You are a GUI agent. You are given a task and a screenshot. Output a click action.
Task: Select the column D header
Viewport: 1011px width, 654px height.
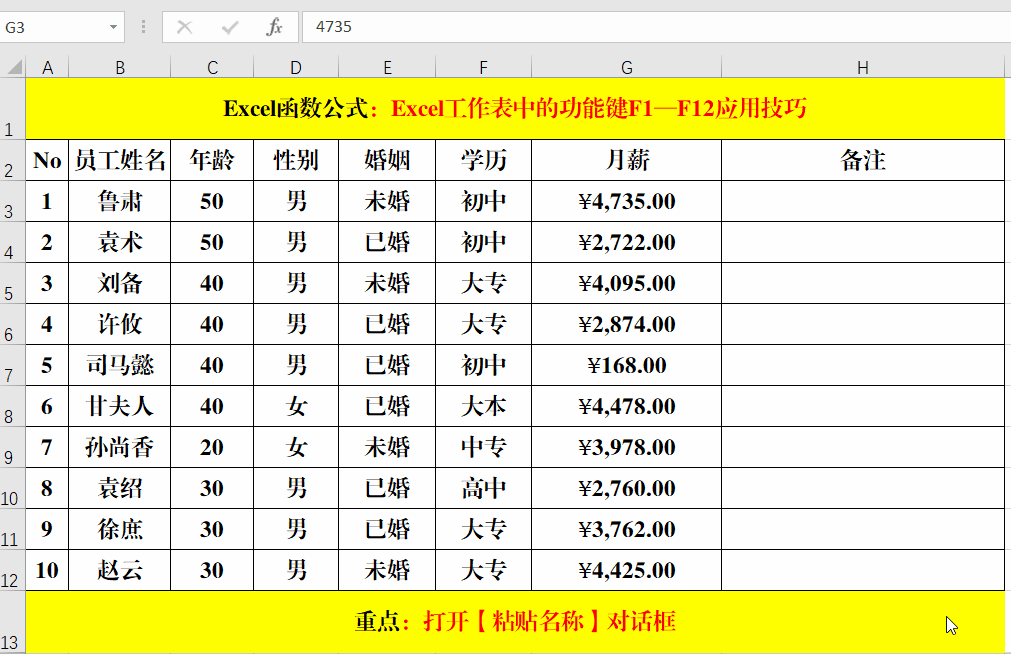pos(296,67)
